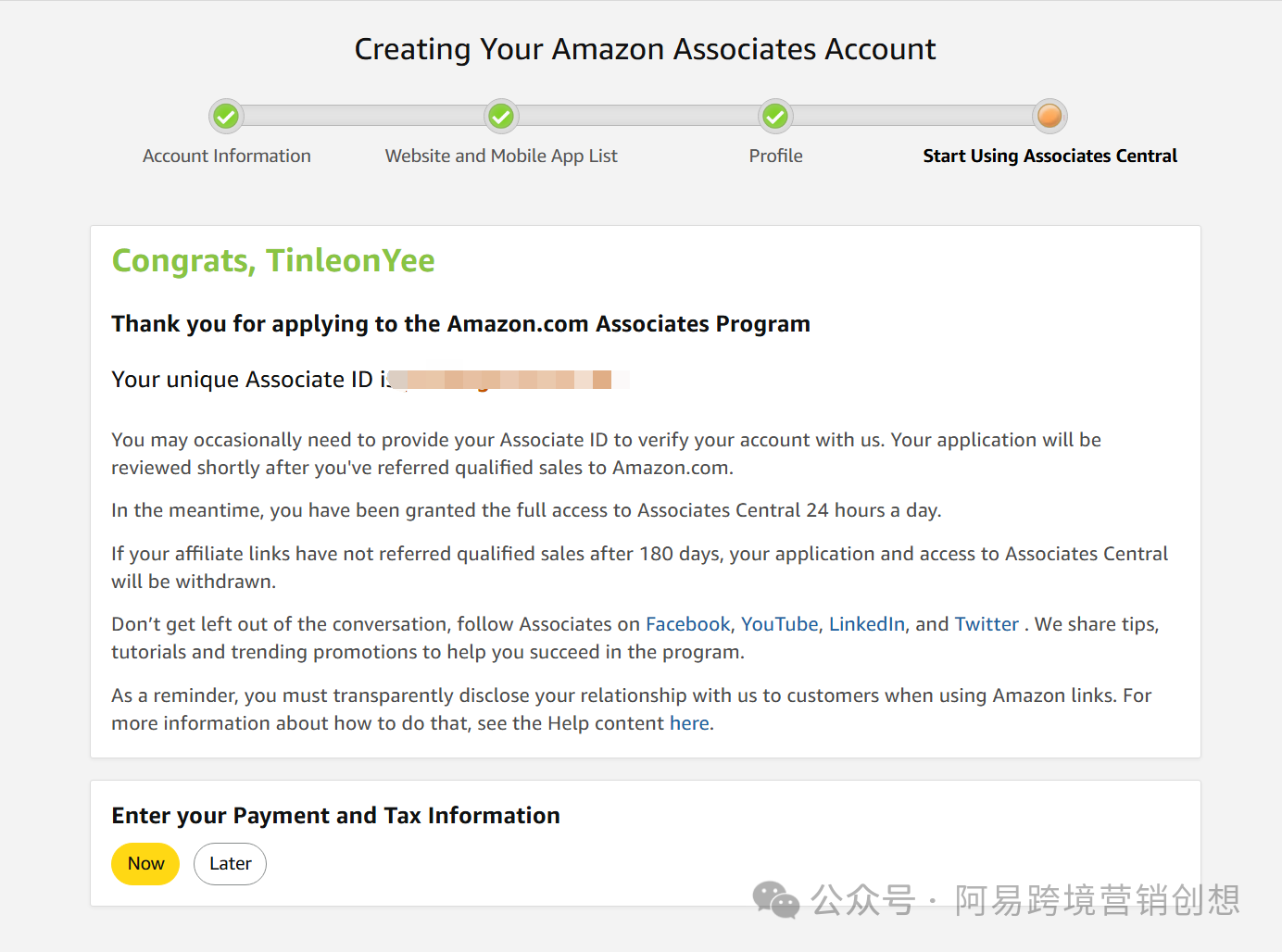Viewport: 1282px width, 952px height.
Task: Open the Twitter link
Action: pyautogui.click(x=987, y=624)
